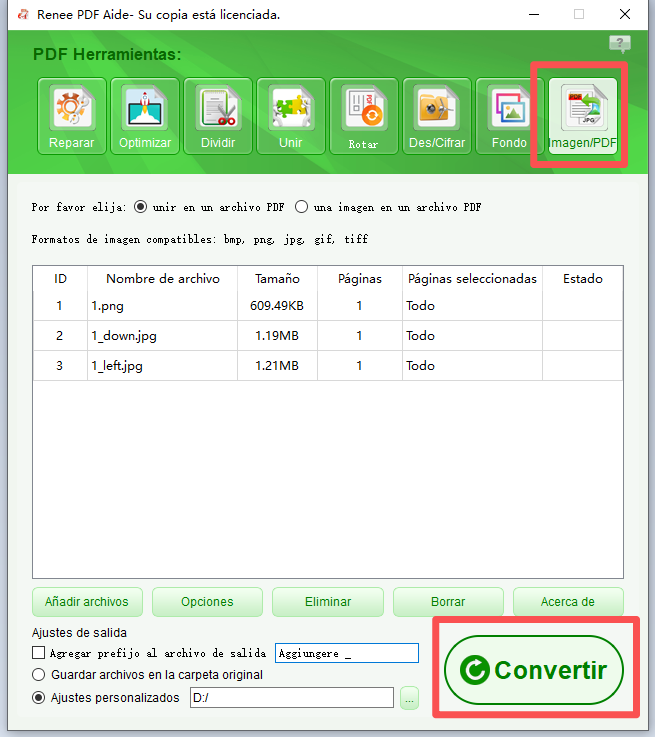Open the Opciones button
655x737 pixels.
(x=207, y=602)
